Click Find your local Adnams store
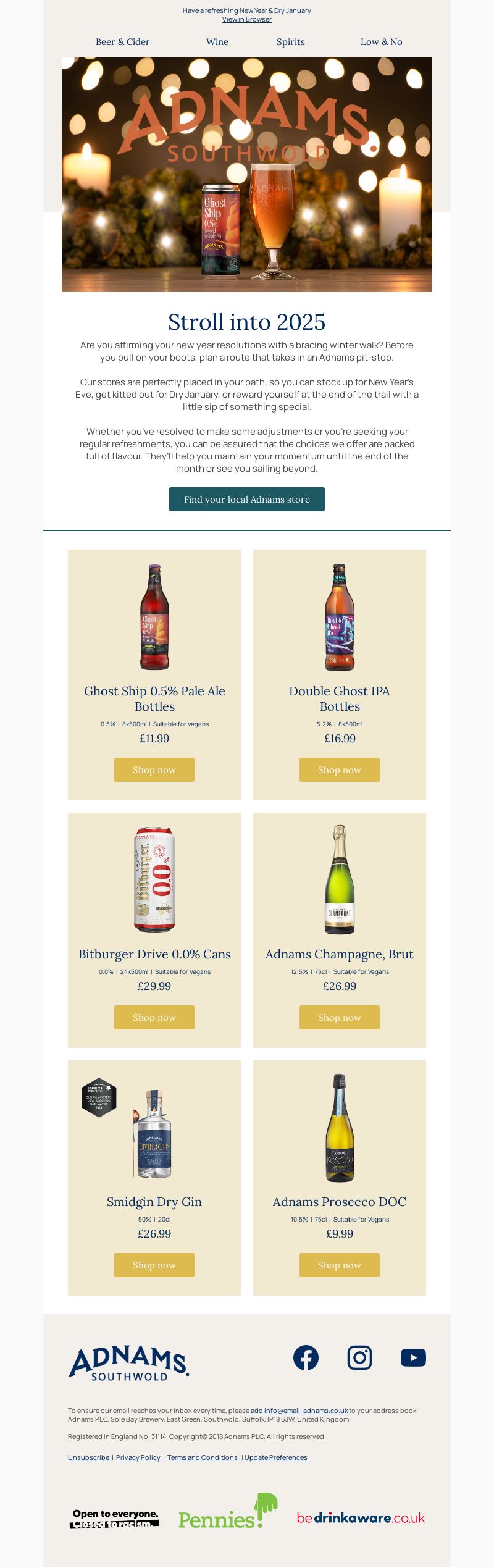This screenshot has height=1568, width=494. [x=247, y=499]
